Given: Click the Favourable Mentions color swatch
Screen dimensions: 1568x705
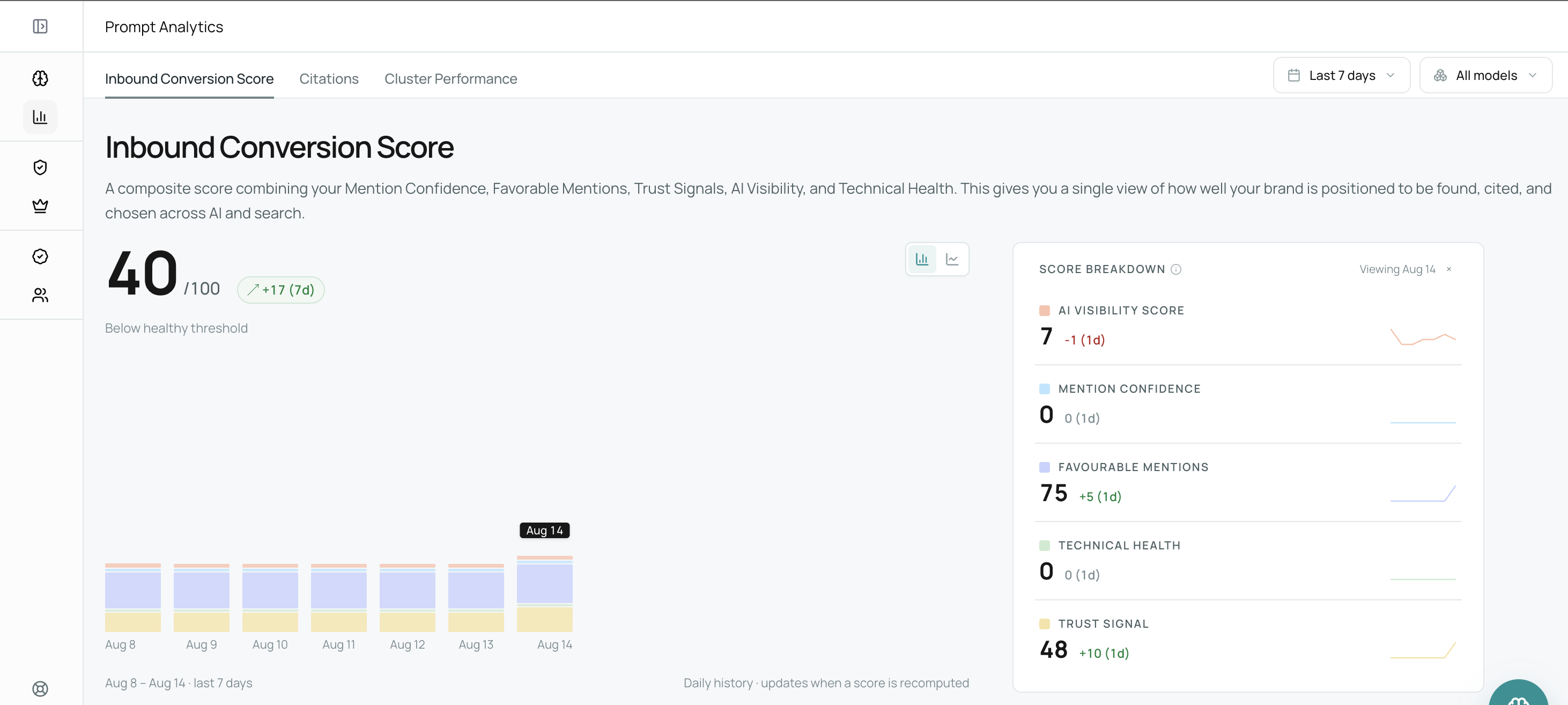Looking at the screenshot, I should click(1045, 467).
